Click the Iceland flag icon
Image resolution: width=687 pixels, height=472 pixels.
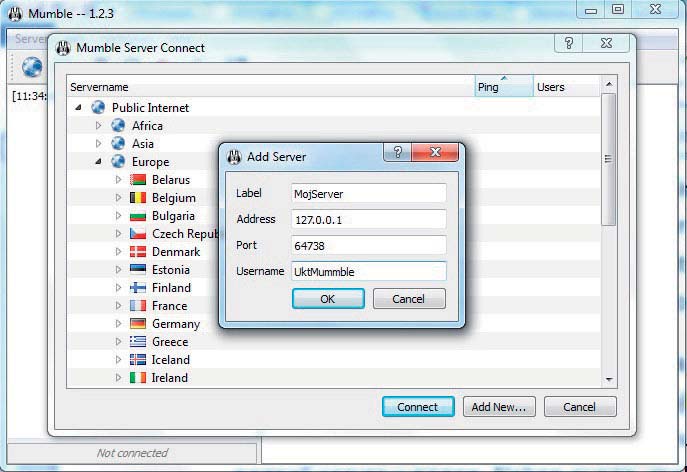(138, 359)
